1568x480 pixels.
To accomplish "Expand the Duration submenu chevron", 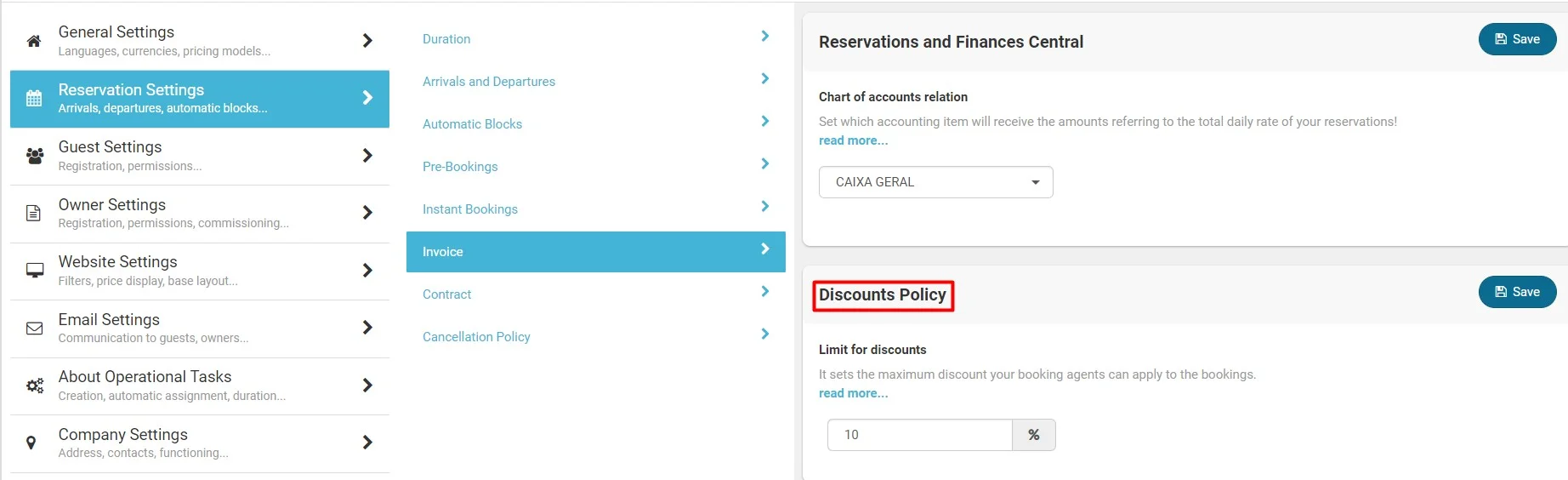I will click(x=764, y=36).
